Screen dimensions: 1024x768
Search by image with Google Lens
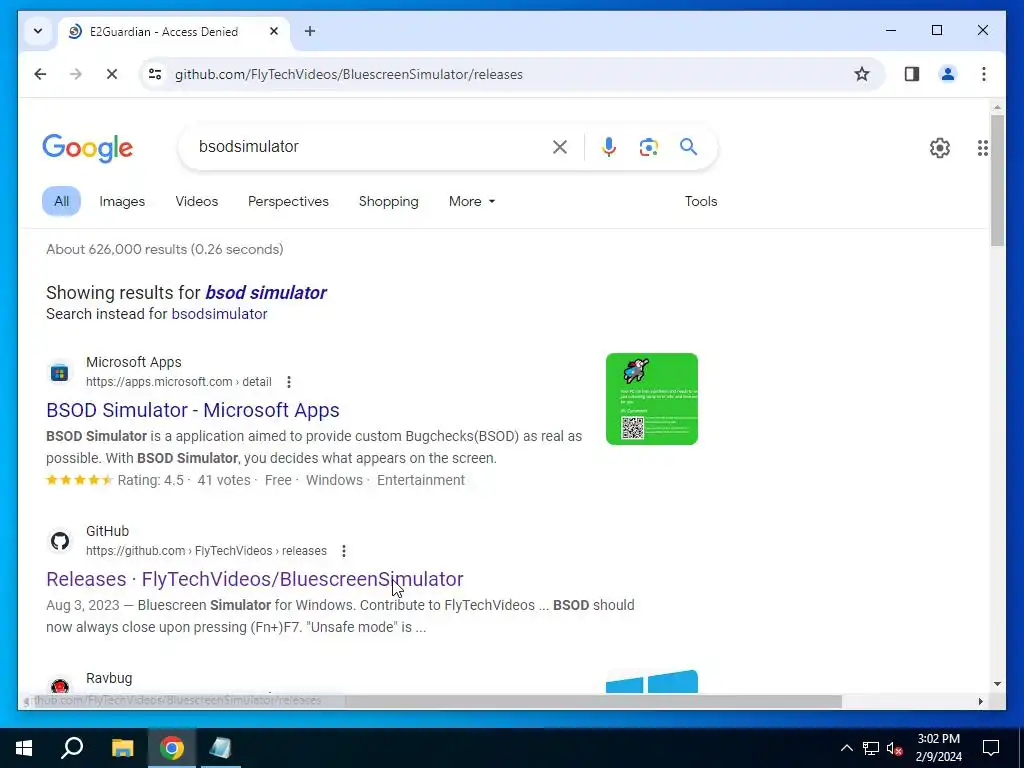[x=648, y=147]
